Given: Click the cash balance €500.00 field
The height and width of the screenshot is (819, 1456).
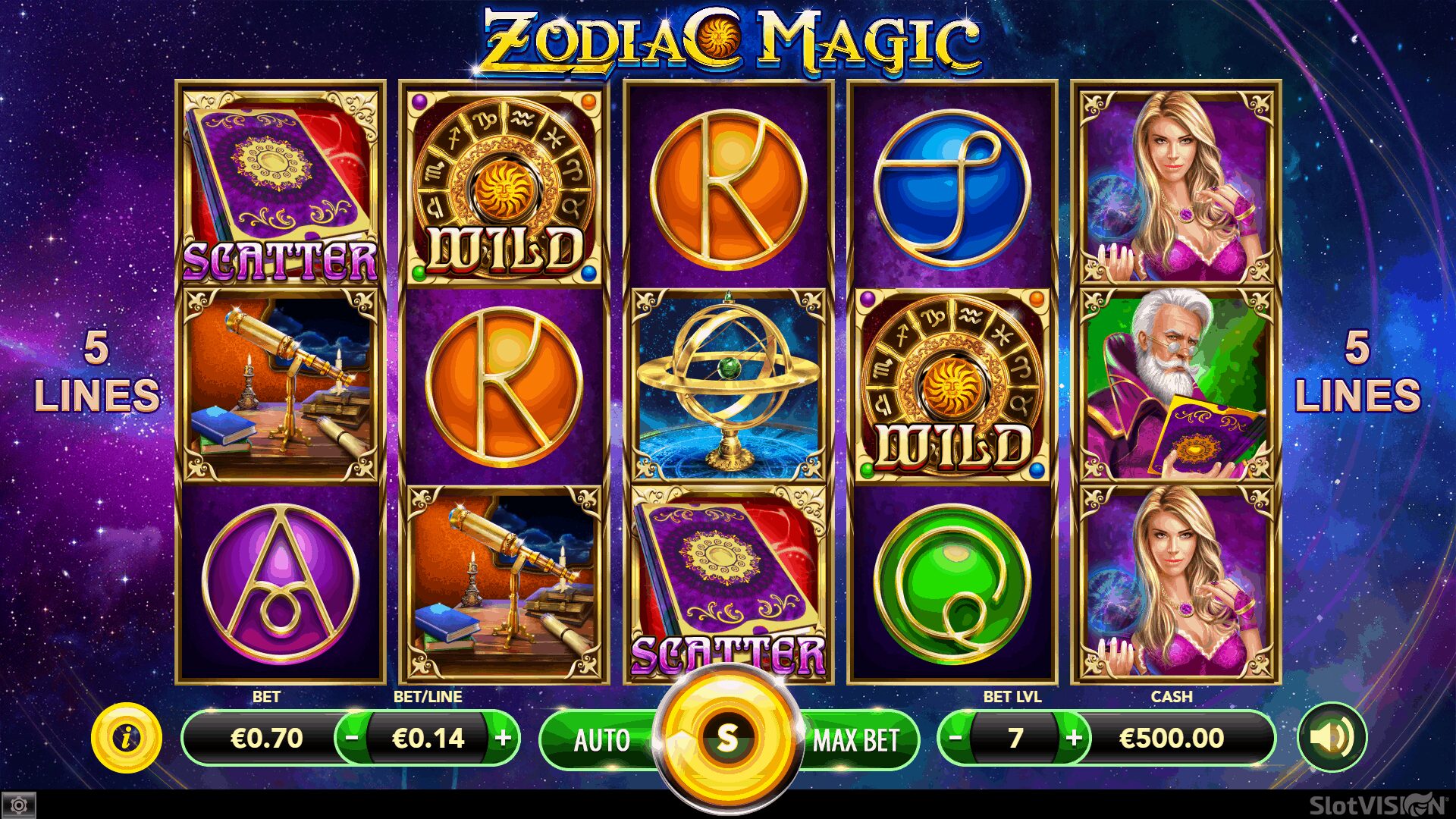Looking at the screenshot, I should (1172, 738).
